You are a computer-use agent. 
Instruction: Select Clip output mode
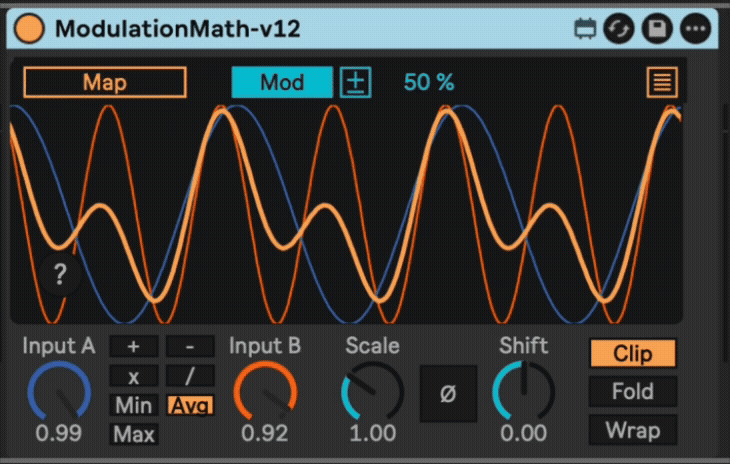click(633, 353)
